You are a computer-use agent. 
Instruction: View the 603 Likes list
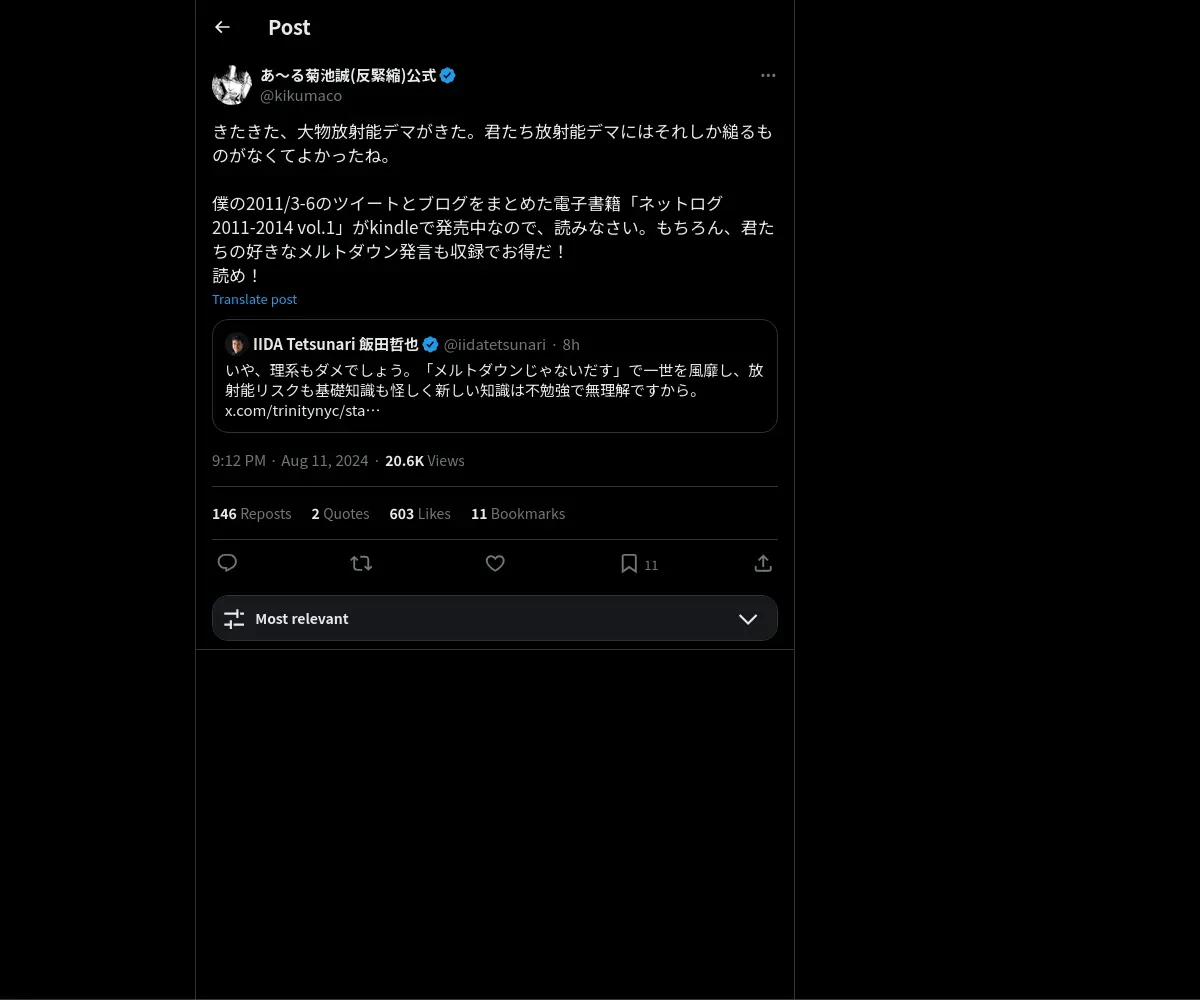coord(420,513)
